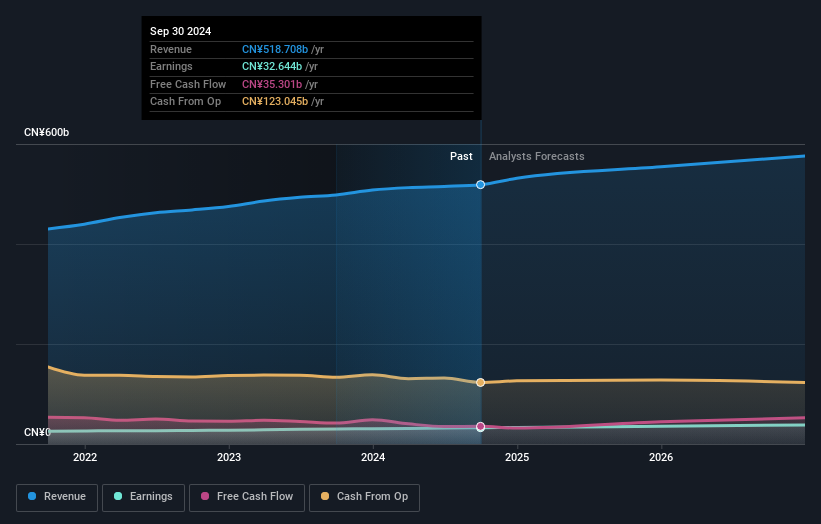Screen dimensions: 821x524
Task: Toggle the Cash From Op legend series
Action: 364,497
